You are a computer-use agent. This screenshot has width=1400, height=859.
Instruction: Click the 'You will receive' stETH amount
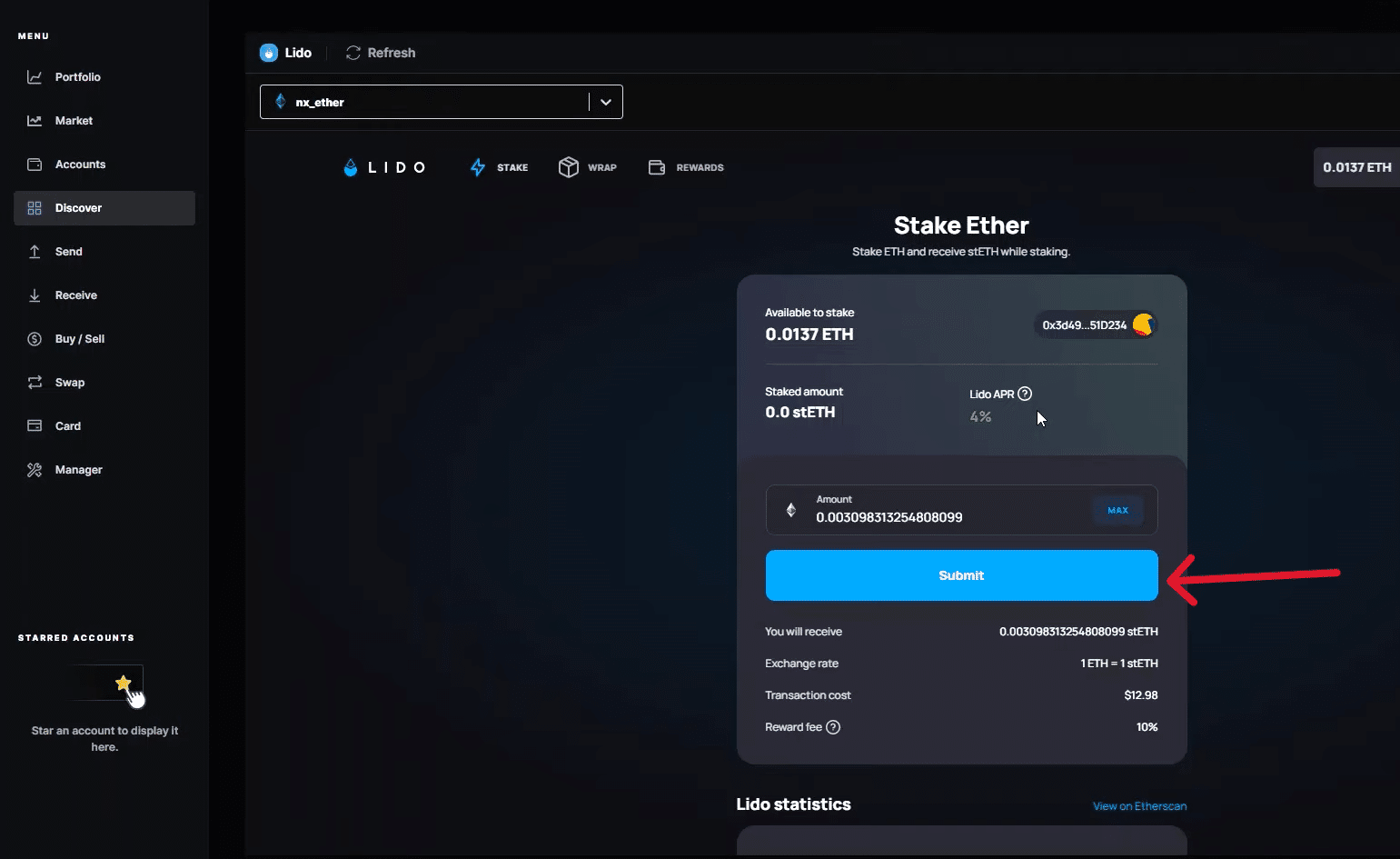click(1078, 632)
